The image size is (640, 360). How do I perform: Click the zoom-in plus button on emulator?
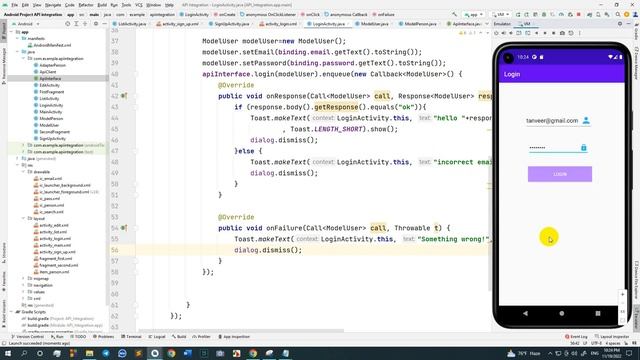tap(622, 294)
